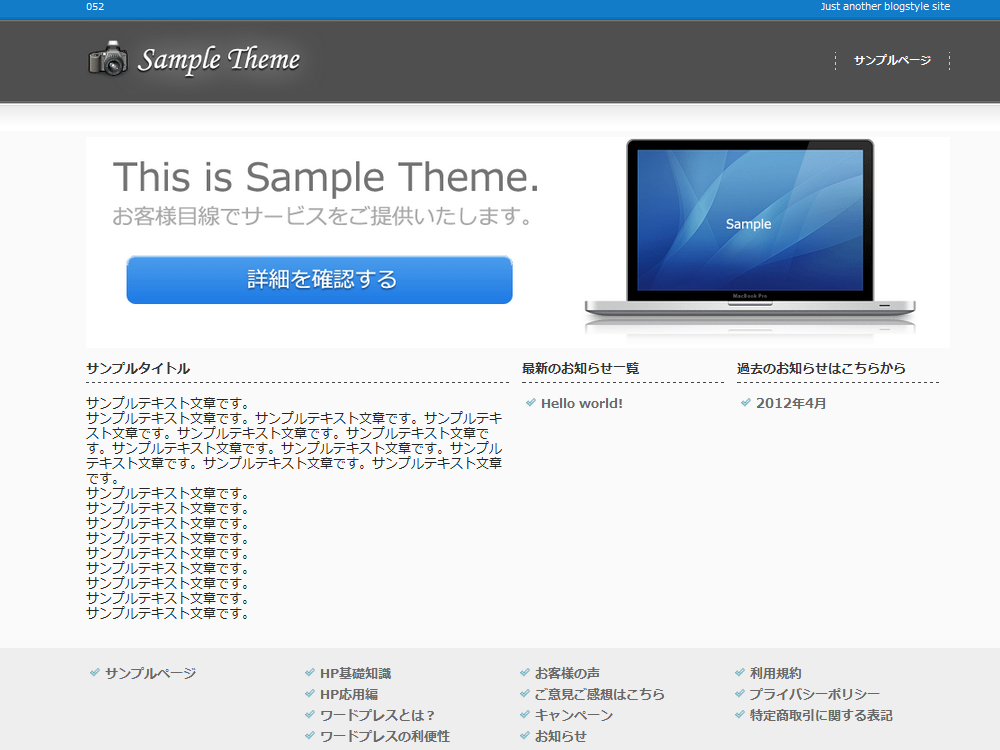Click the 過去のお知らせはこちらから heading

821,368
